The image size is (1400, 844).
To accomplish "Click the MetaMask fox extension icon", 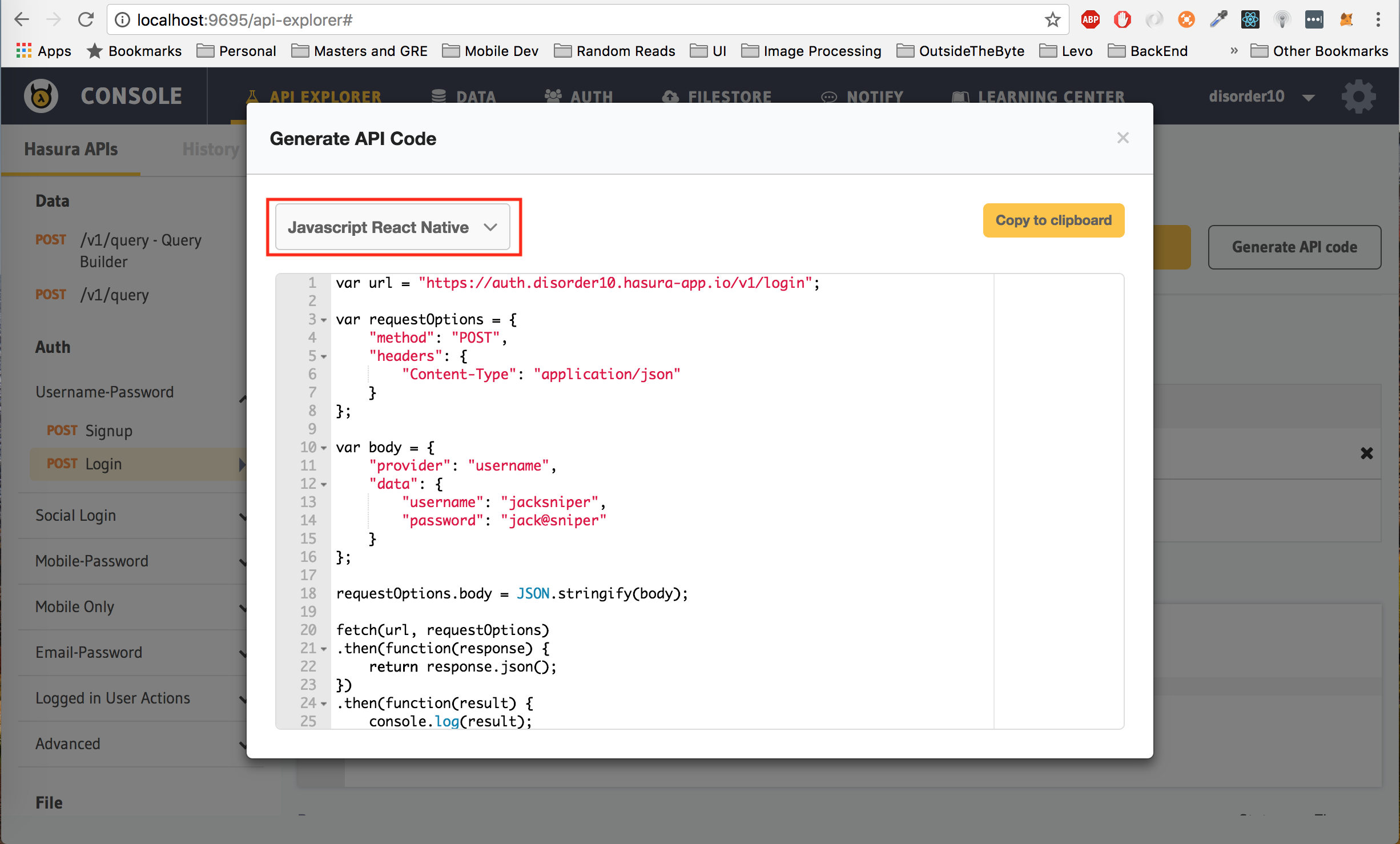I will point(1346,20).
